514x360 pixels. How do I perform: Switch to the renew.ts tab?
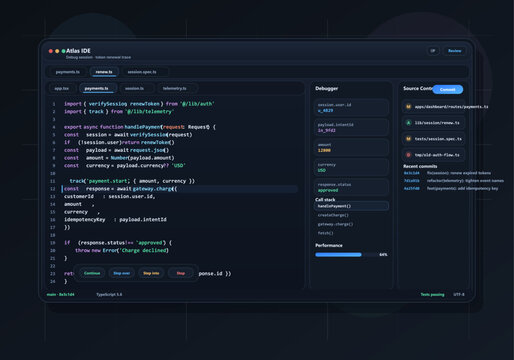(104, 72)
